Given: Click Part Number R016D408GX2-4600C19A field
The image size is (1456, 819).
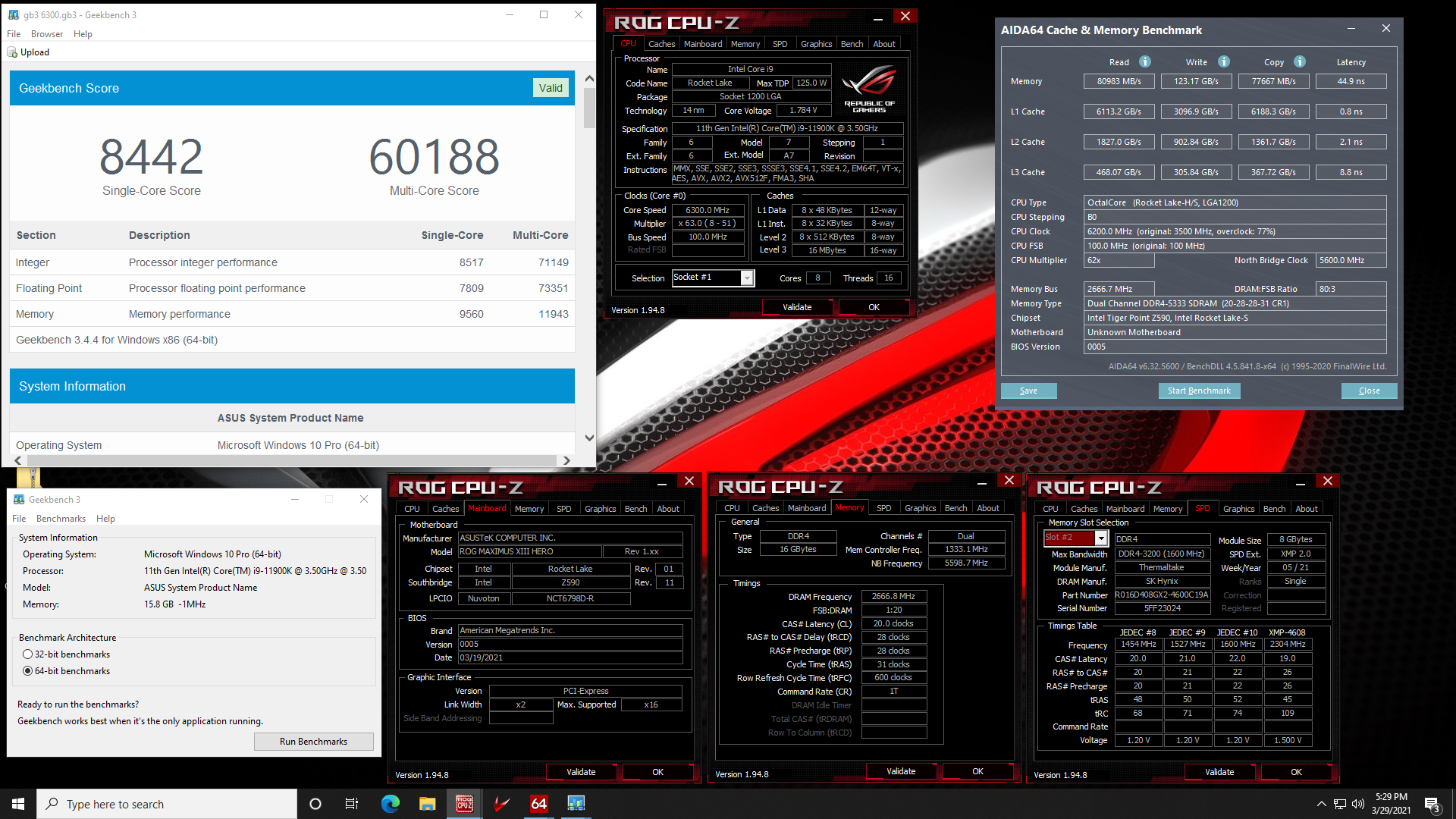Looking at the screenshot, I should pos(1161,595).
